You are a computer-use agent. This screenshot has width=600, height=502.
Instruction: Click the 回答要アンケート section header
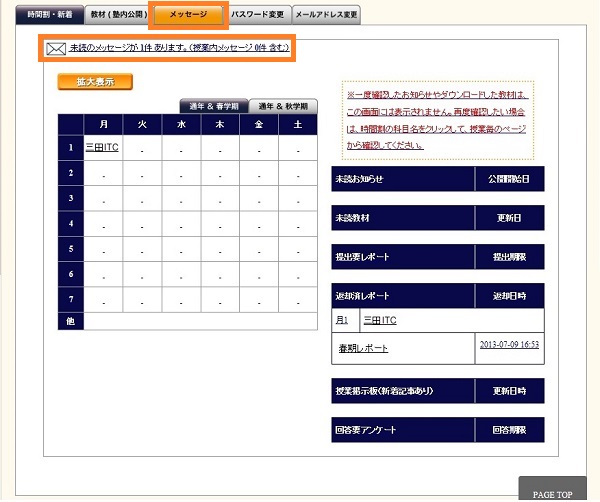point(402,430)
